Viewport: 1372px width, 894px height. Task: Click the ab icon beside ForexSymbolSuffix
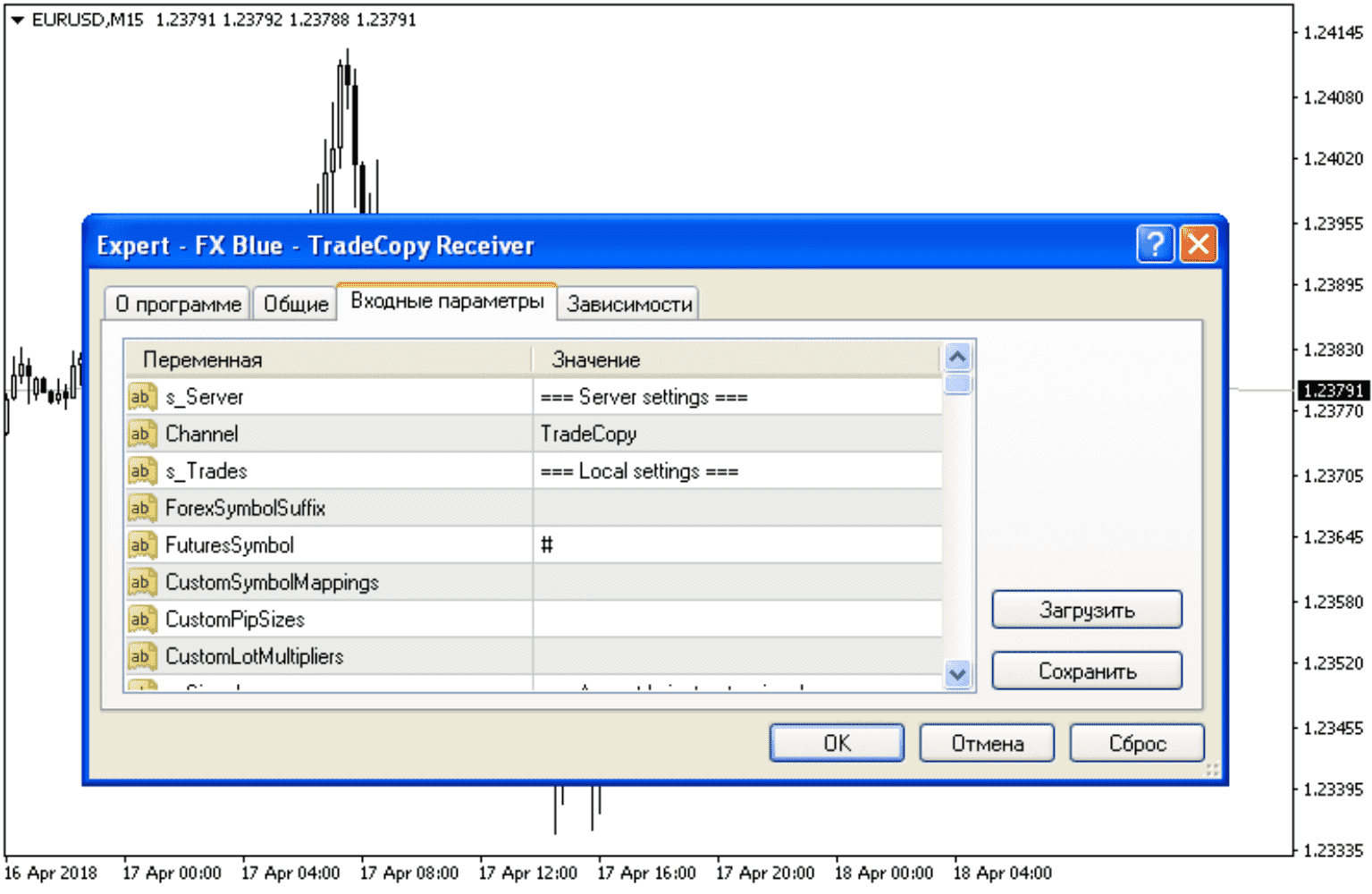tap(142, 509)
